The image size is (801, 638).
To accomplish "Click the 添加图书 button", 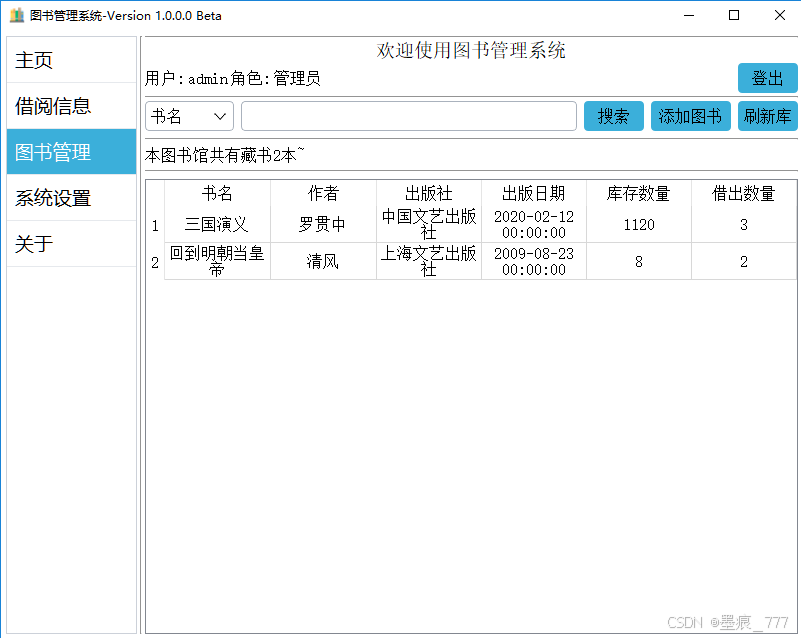I will click(x=690, y=116).
